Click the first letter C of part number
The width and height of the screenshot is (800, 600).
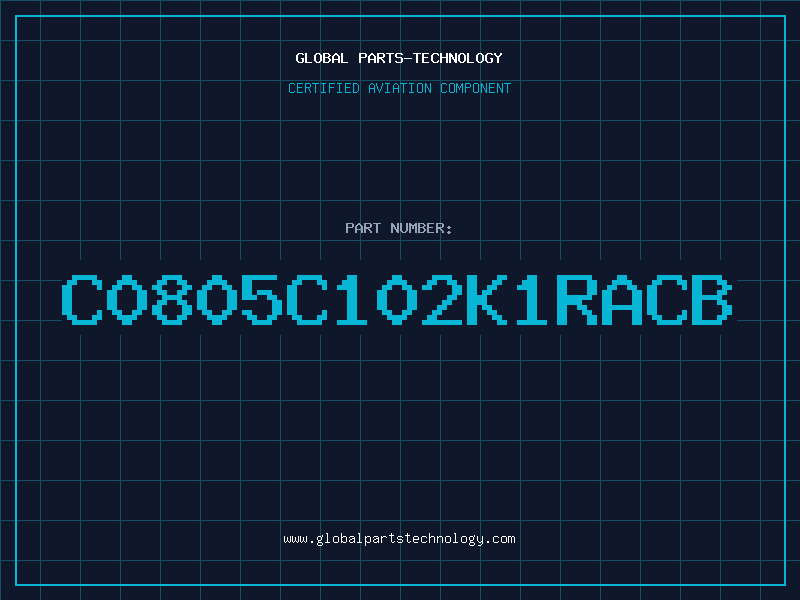(x=82, y=299)
